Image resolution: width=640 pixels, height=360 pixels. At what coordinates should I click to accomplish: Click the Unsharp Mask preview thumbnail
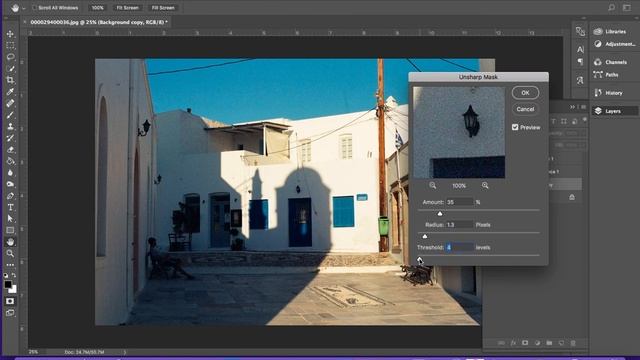click(x=459, y=132)
